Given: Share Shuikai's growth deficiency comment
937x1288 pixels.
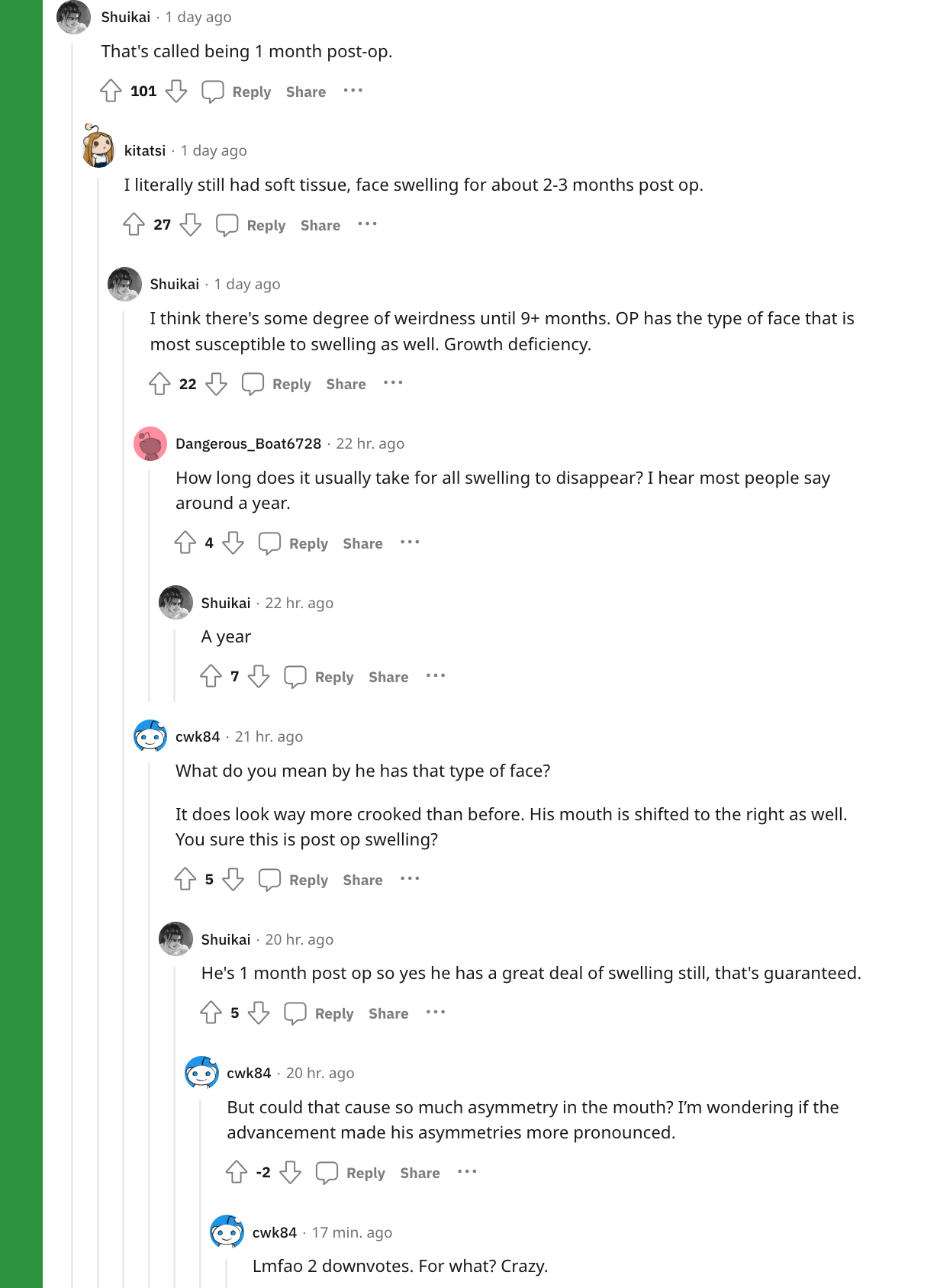Looking at the screenshot, I should point(346,384).
